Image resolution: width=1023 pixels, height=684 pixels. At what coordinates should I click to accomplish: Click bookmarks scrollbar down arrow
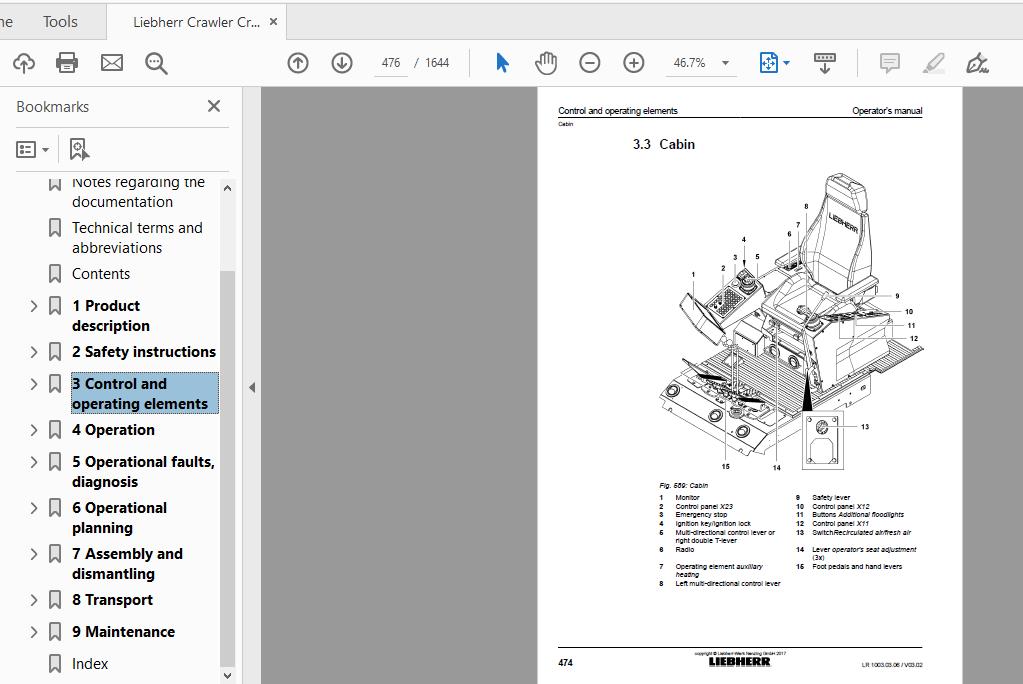click(x=227, y=676)
